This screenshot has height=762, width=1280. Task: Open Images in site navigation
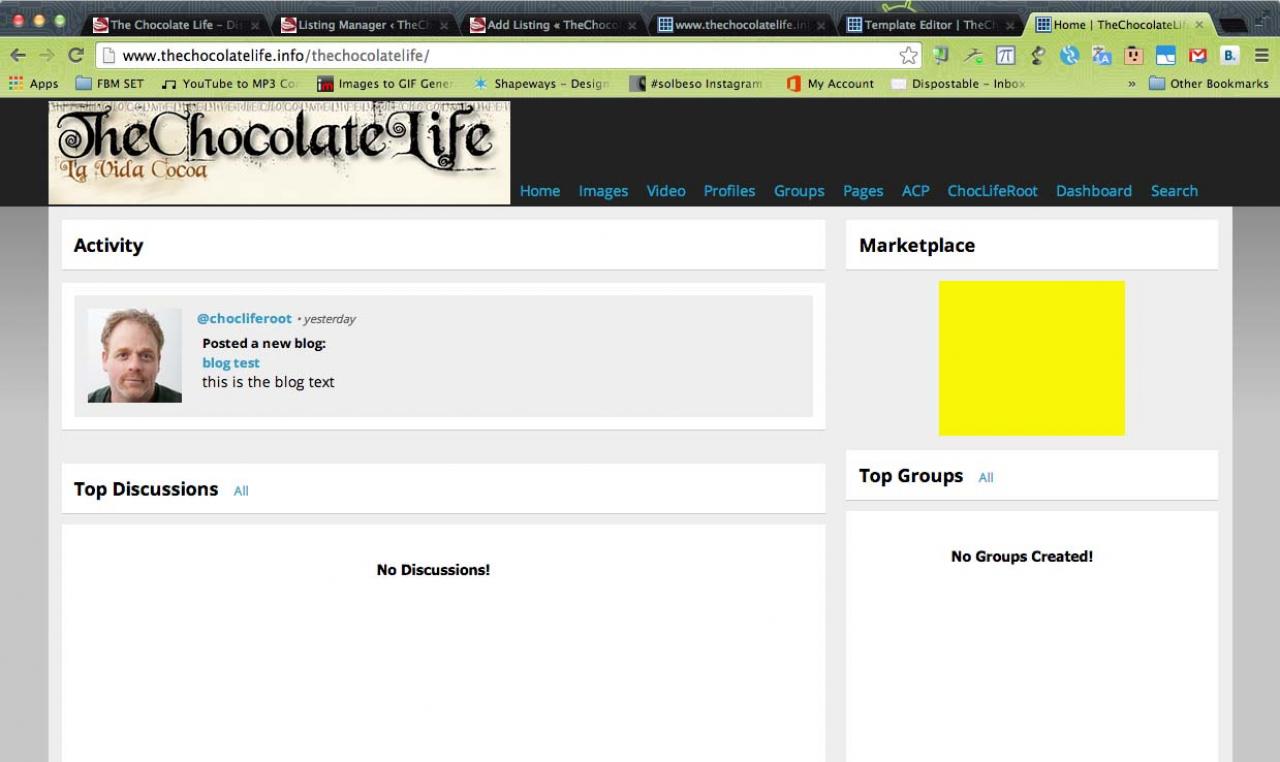603,191
